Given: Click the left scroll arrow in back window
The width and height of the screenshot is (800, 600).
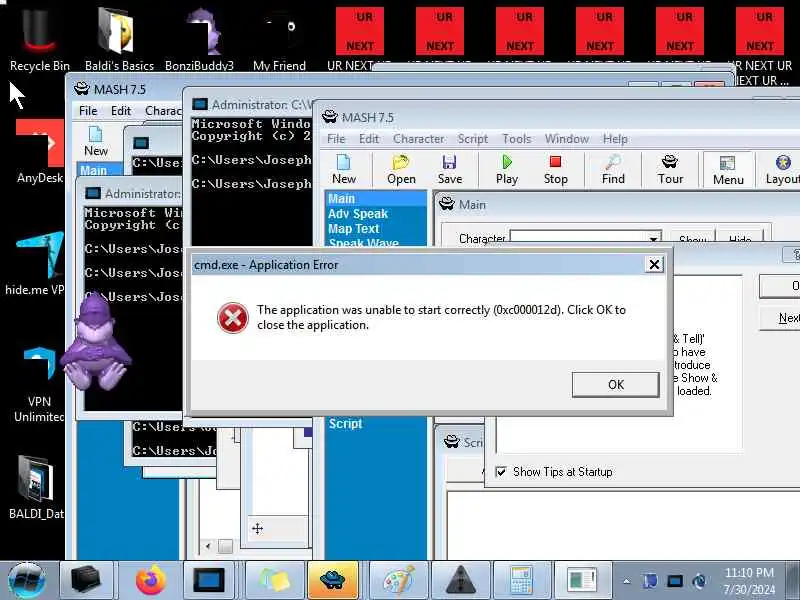Looking at the screenshot, I should (x=208, y=546).
